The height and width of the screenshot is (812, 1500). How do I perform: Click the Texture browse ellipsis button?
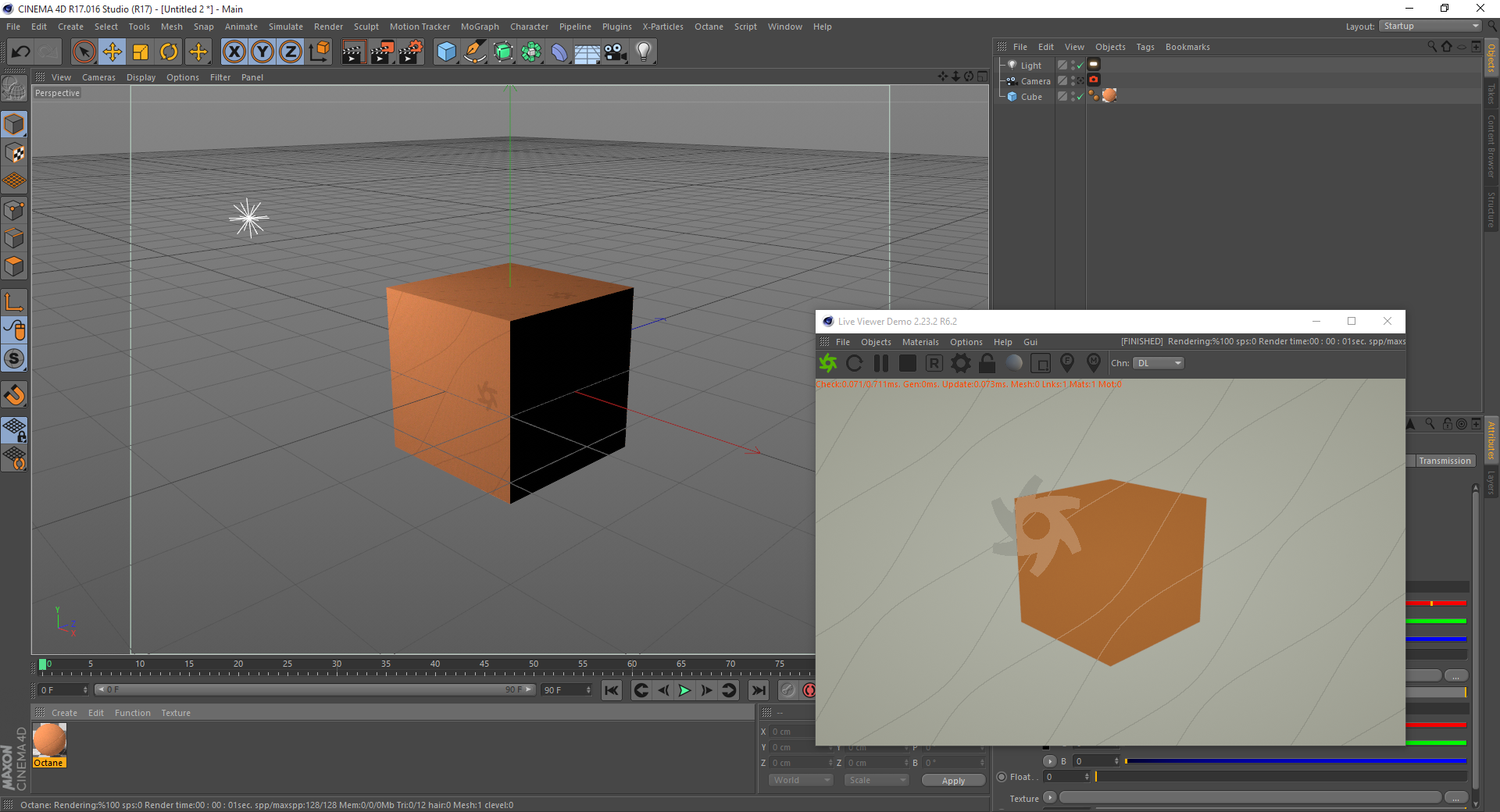(1455, 797)
